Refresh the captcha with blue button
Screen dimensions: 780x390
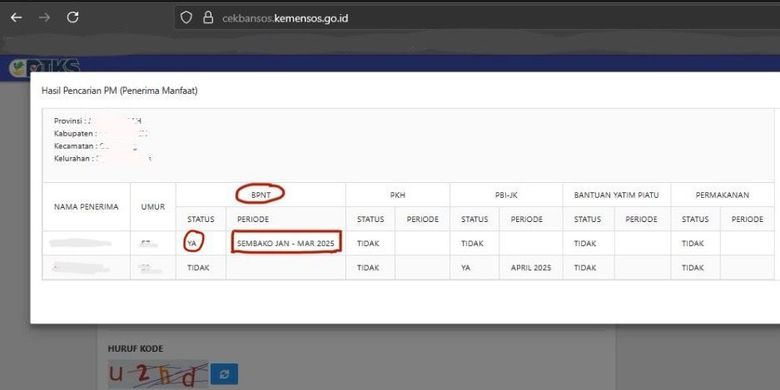tap(224, 374)
